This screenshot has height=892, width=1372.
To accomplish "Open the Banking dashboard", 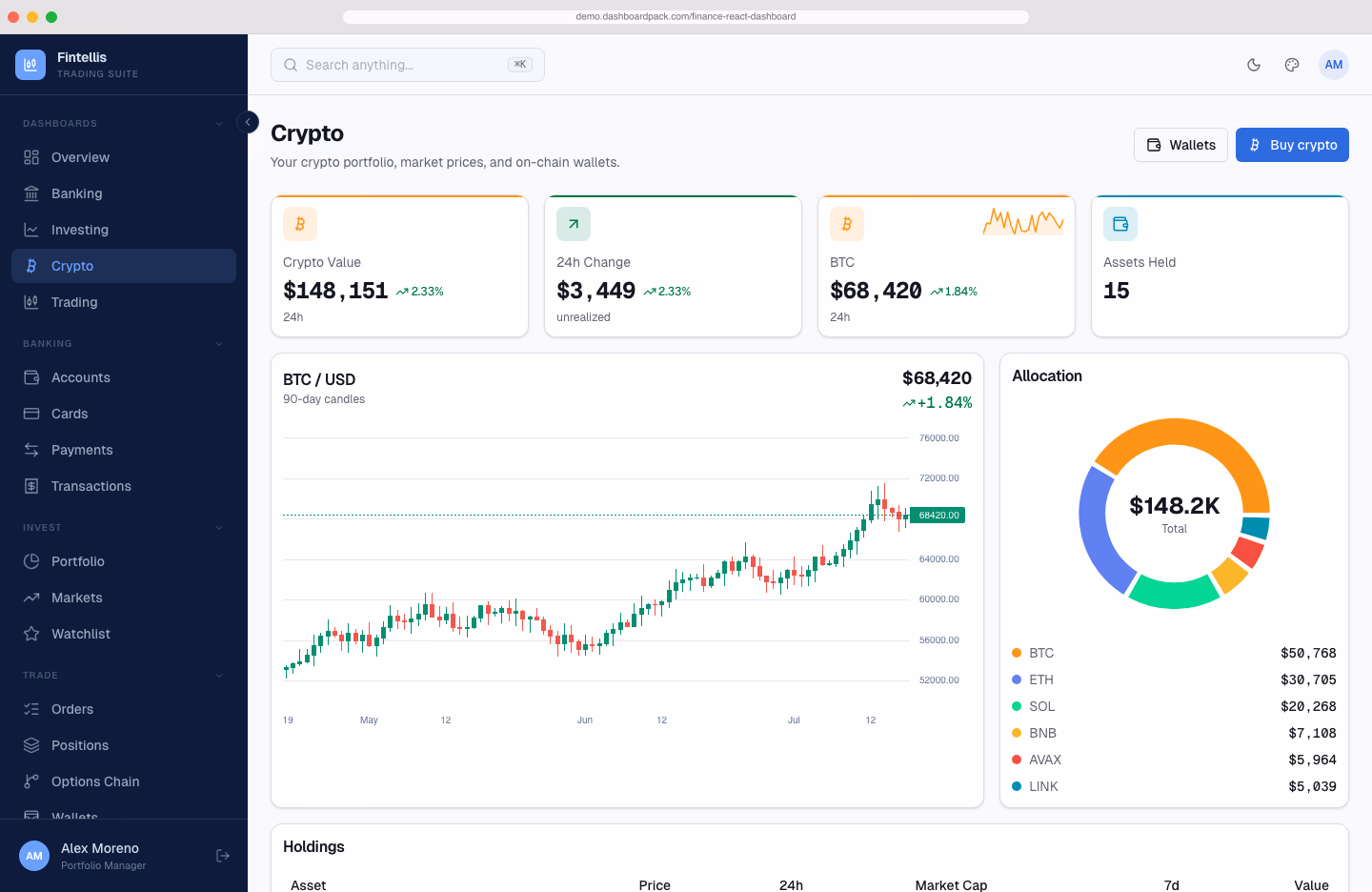I will coord(124,193).
